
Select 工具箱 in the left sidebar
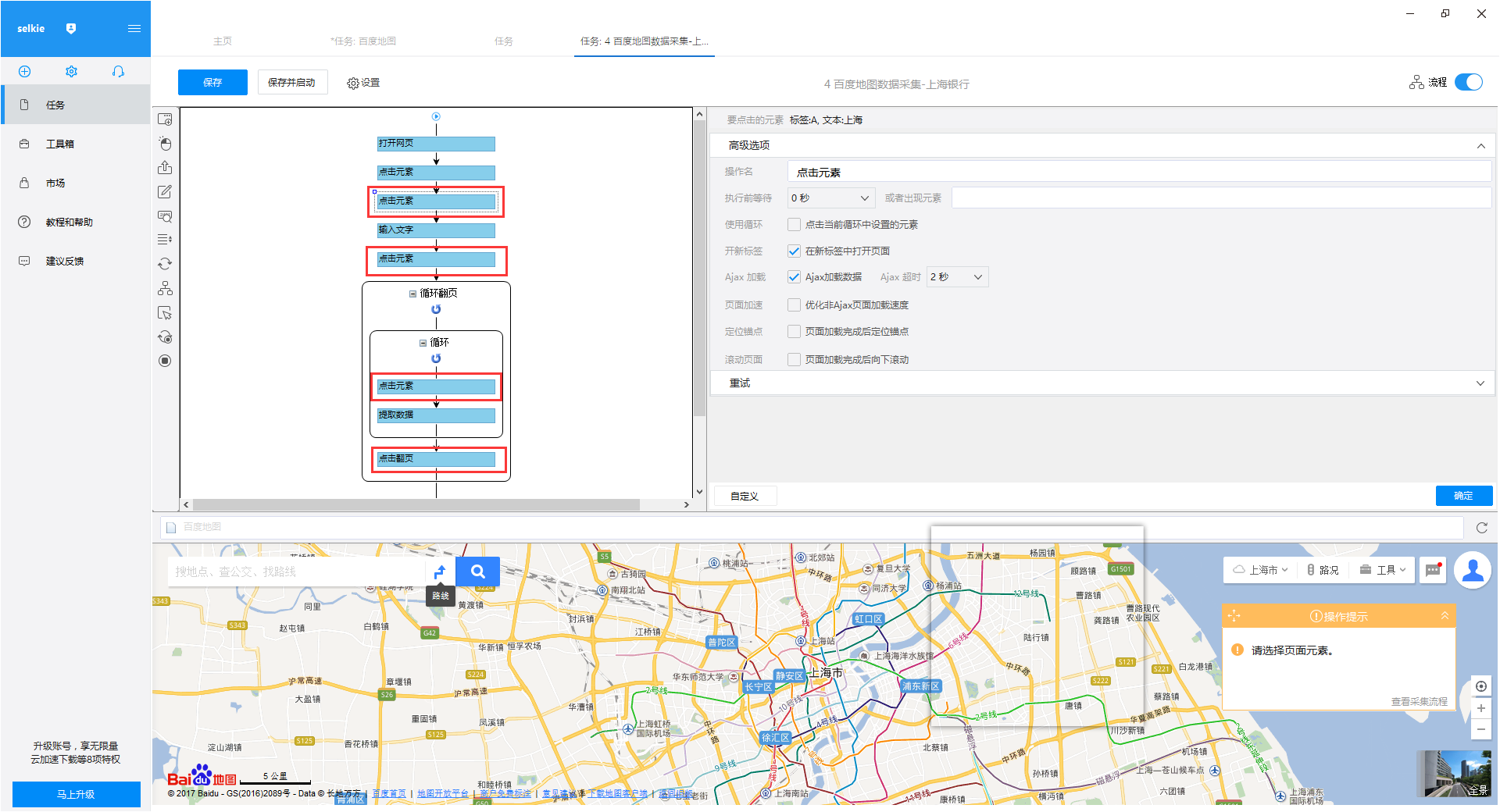(60, 144)
